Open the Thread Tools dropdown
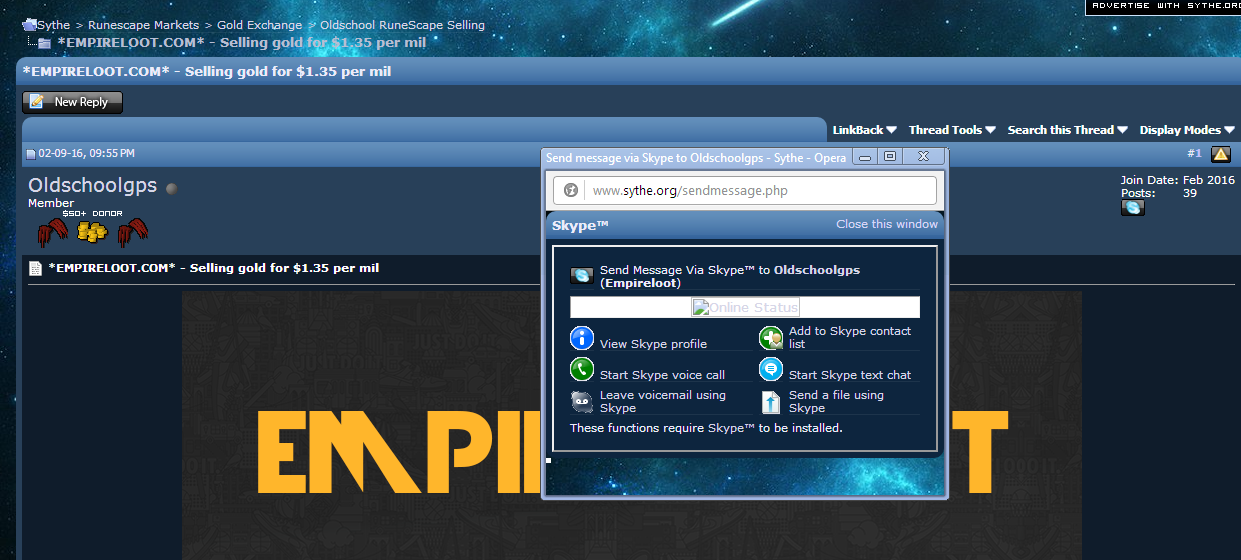 pyautogui.click(x=952, y=130)
